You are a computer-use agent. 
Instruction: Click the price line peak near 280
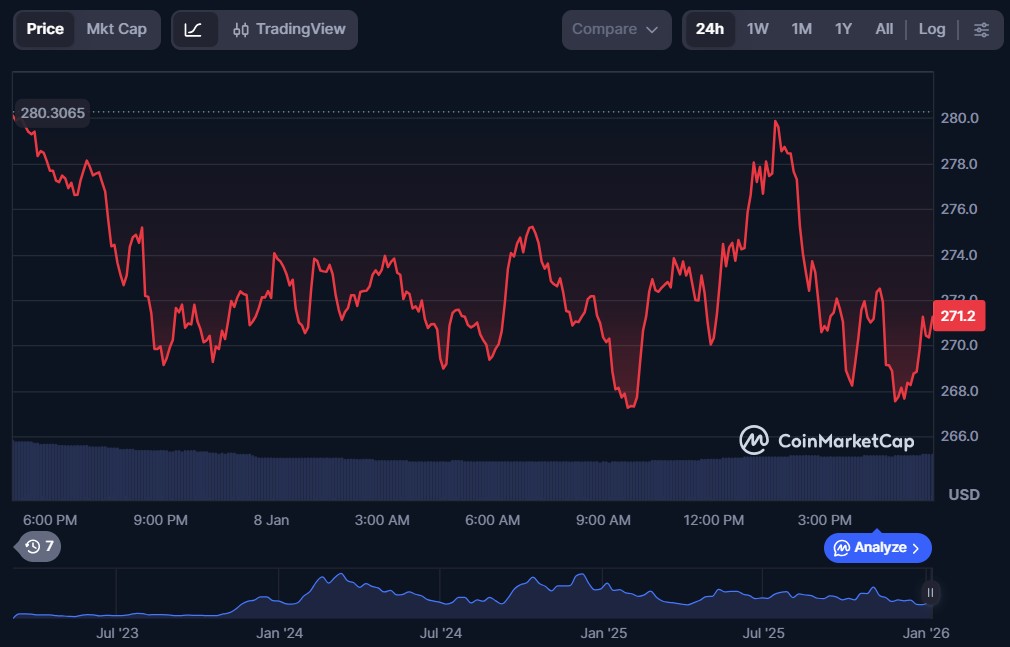pos(775,122)
